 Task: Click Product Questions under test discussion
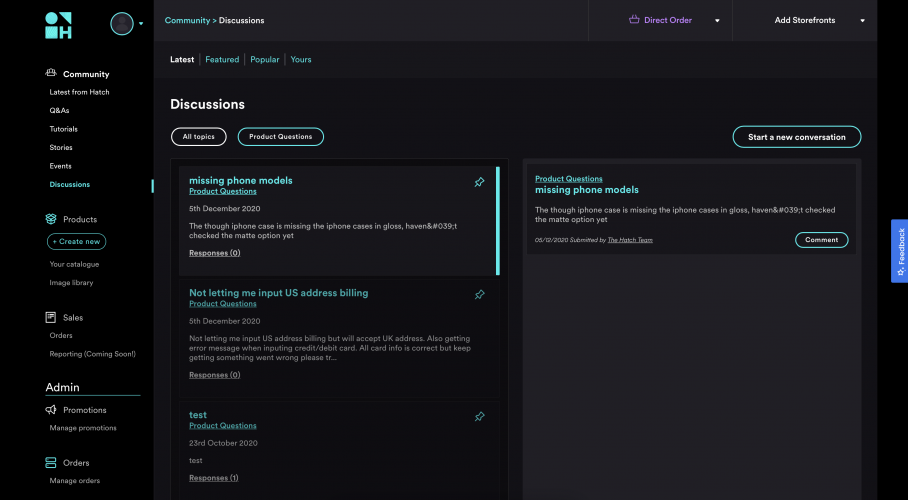pyautogui.click(x=222, y=425)
